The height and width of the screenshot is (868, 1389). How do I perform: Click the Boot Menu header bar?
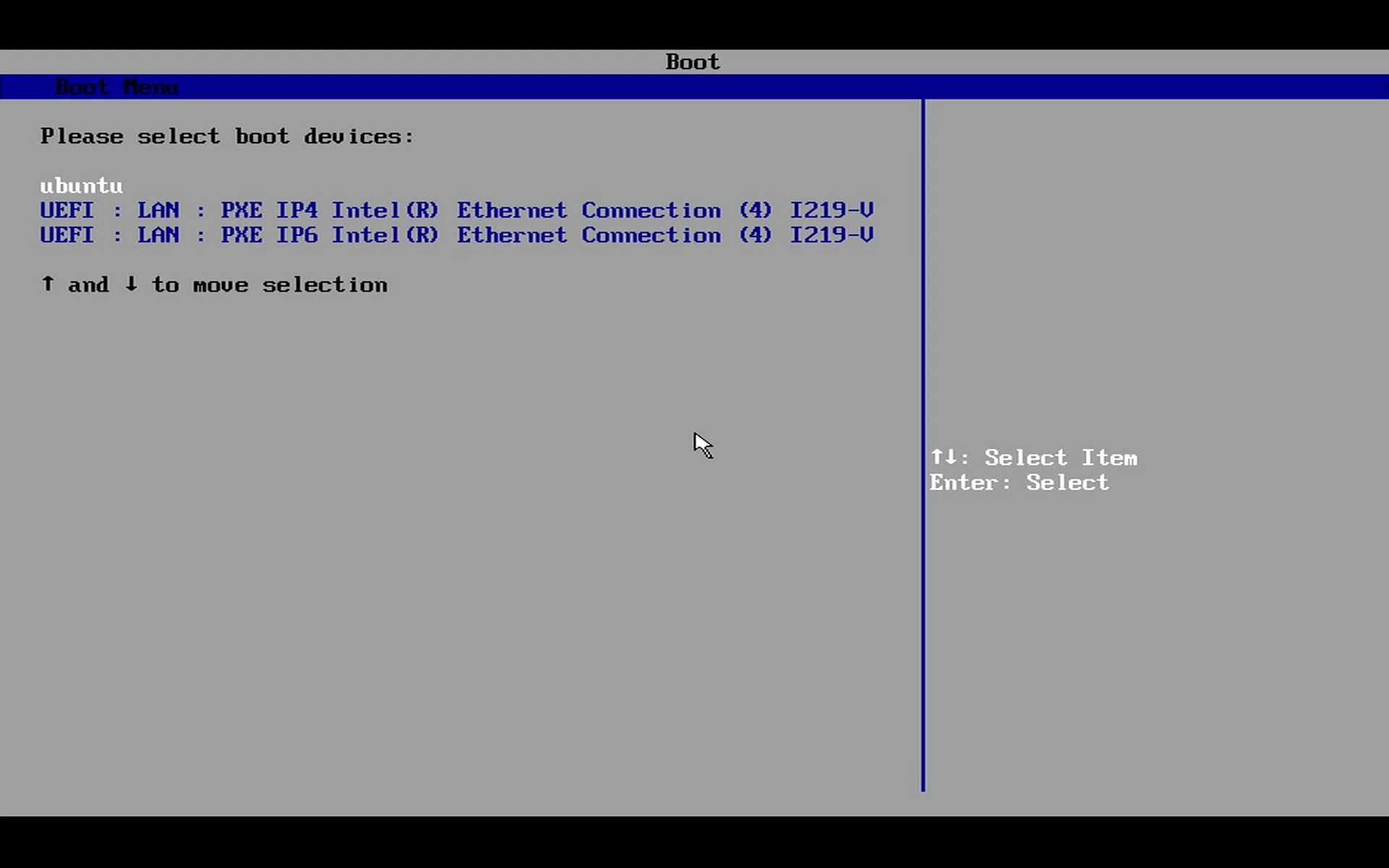(694, 87)
